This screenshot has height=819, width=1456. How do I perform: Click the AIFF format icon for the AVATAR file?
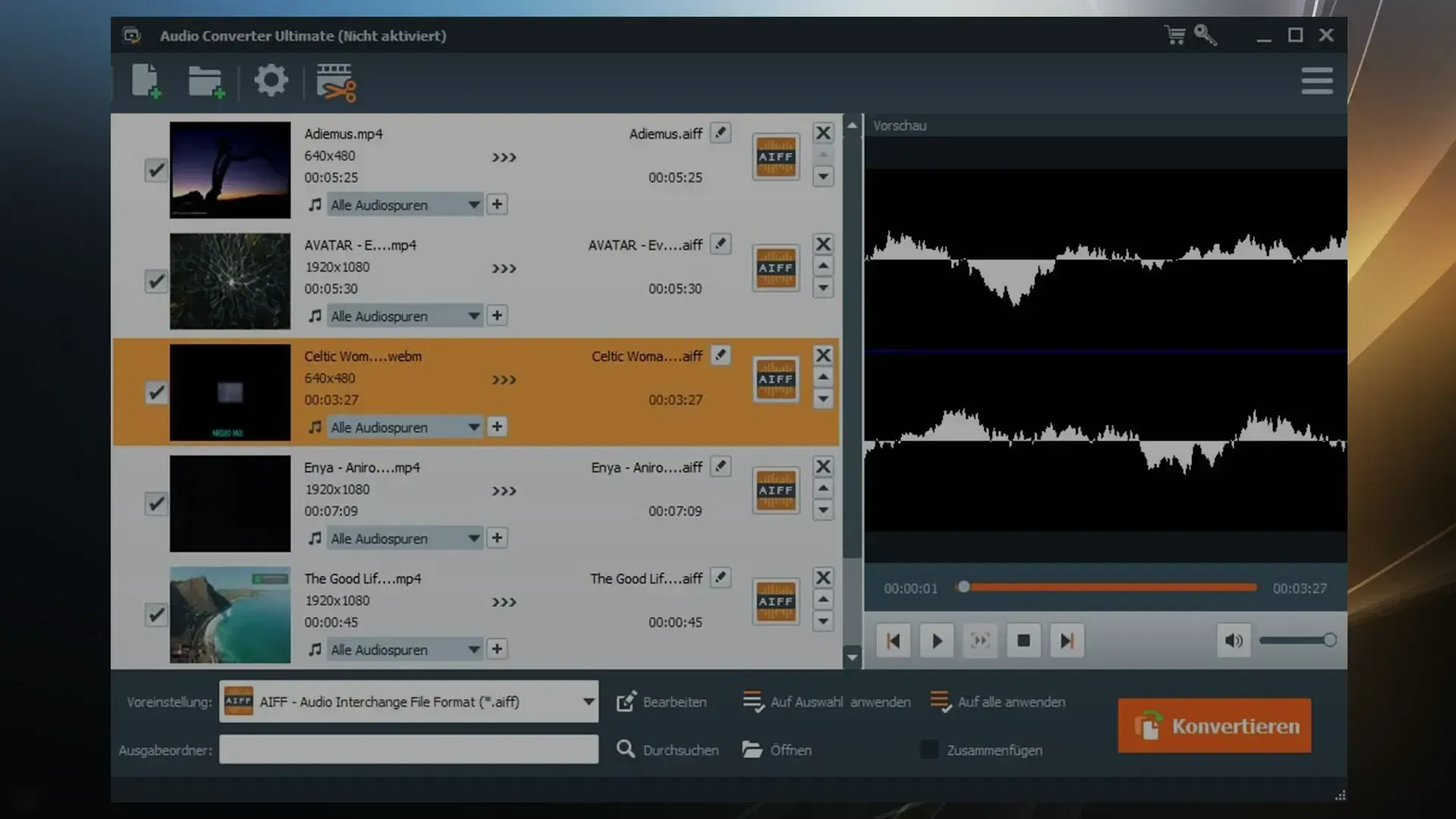[775, 268]
